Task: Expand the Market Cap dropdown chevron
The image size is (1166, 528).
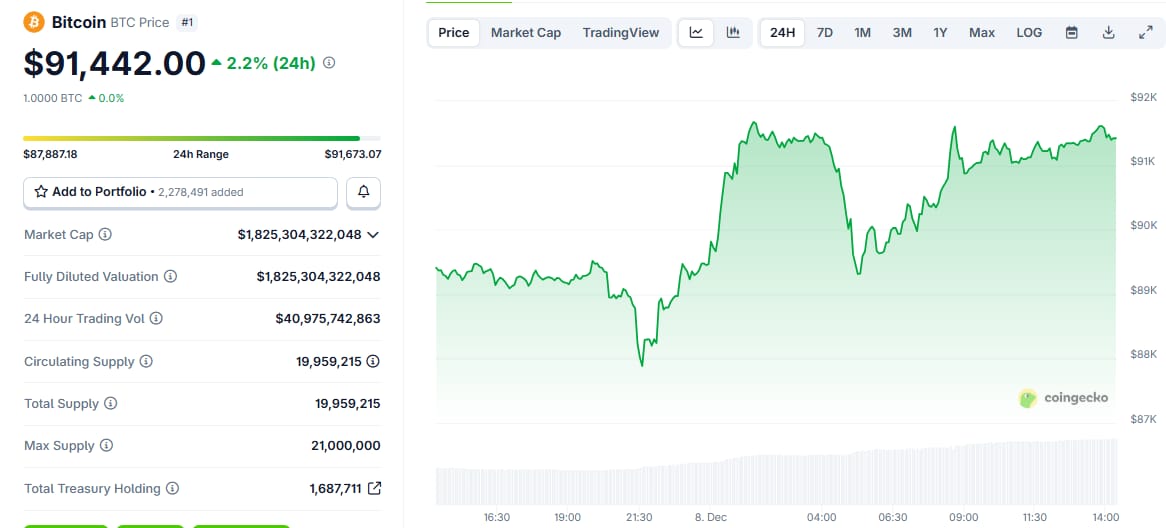Action: pos(373,235)
